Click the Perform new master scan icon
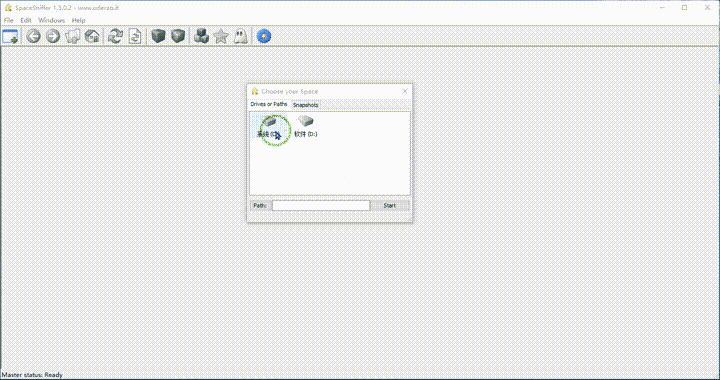This screenshot has height=380, width=720. 115,36
